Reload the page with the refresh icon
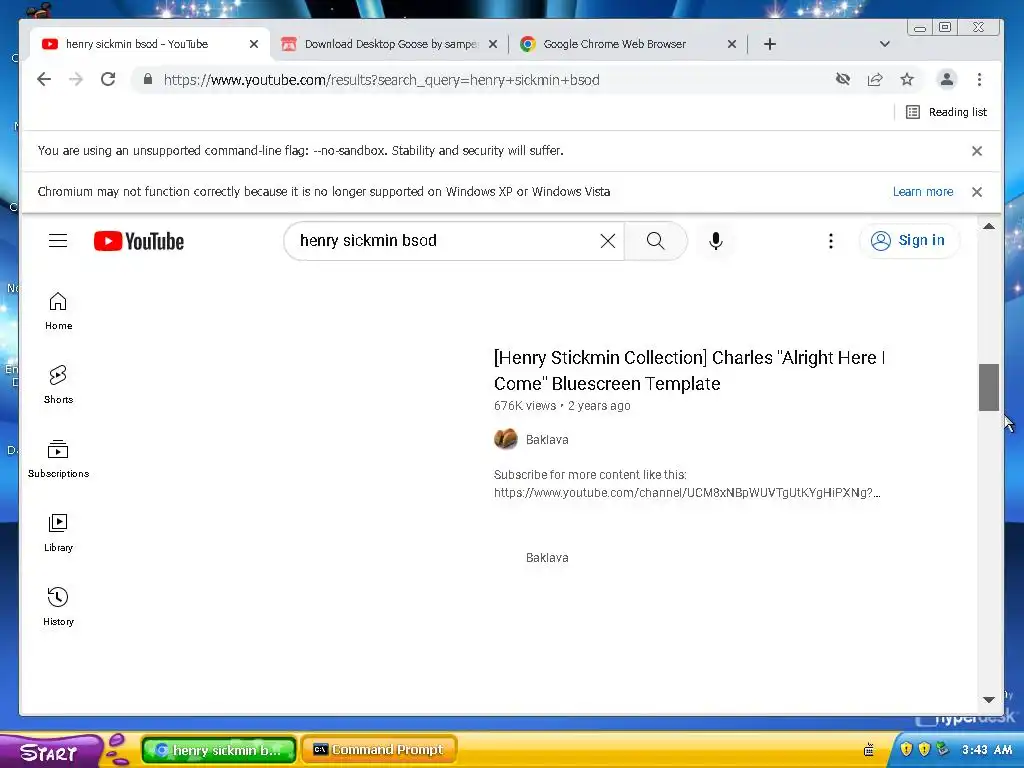The width and height of the screenshot is (1024, 768). (x=108, y=80)
